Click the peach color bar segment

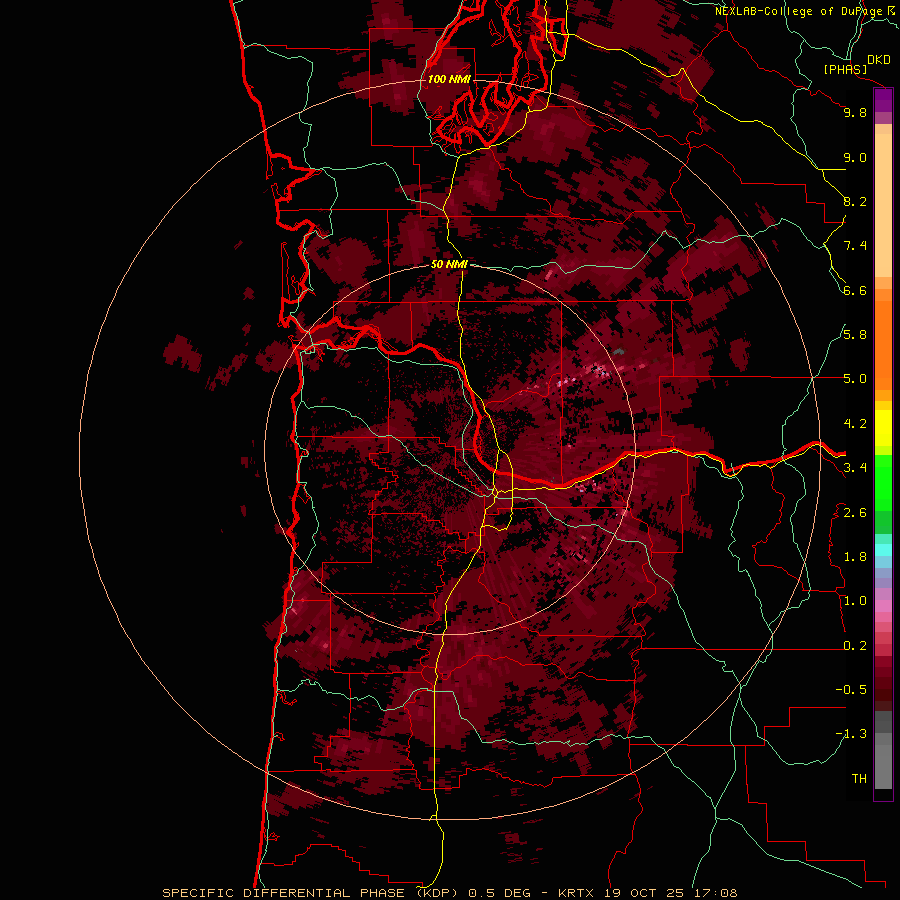click(883, 205)
